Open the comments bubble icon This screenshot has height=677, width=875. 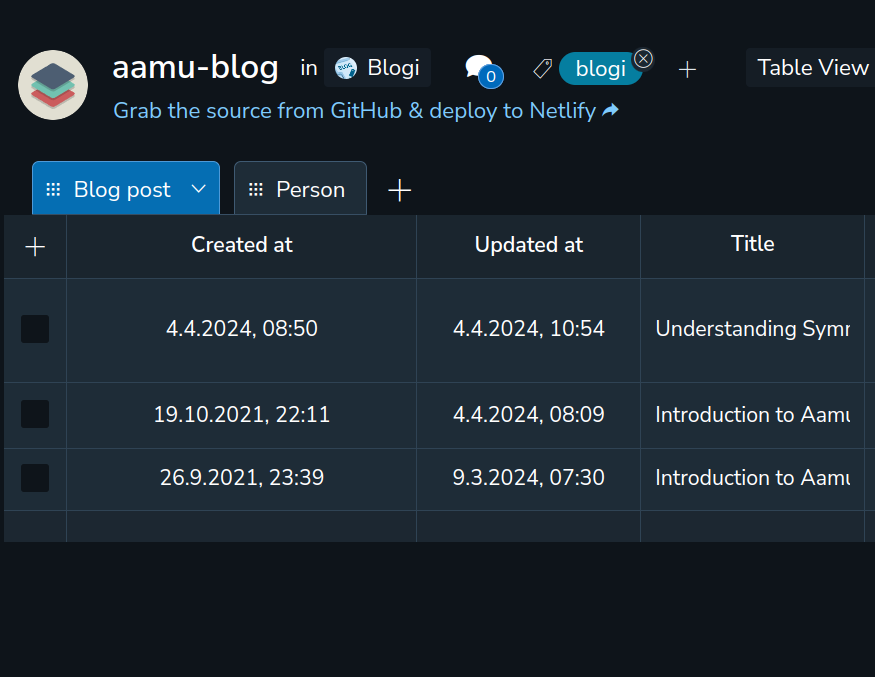(479, 68)
